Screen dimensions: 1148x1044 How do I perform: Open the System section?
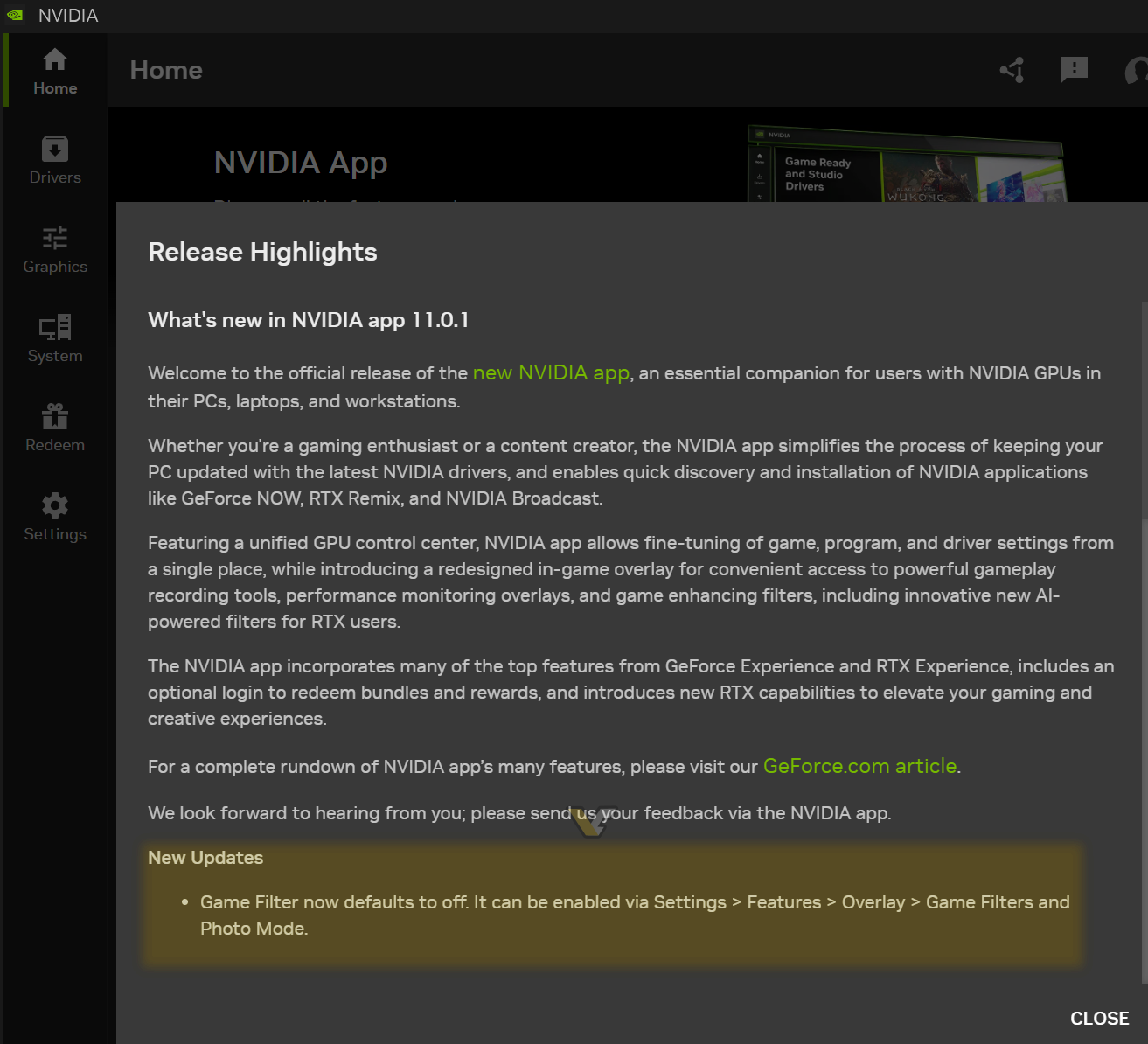click(55, 338)
